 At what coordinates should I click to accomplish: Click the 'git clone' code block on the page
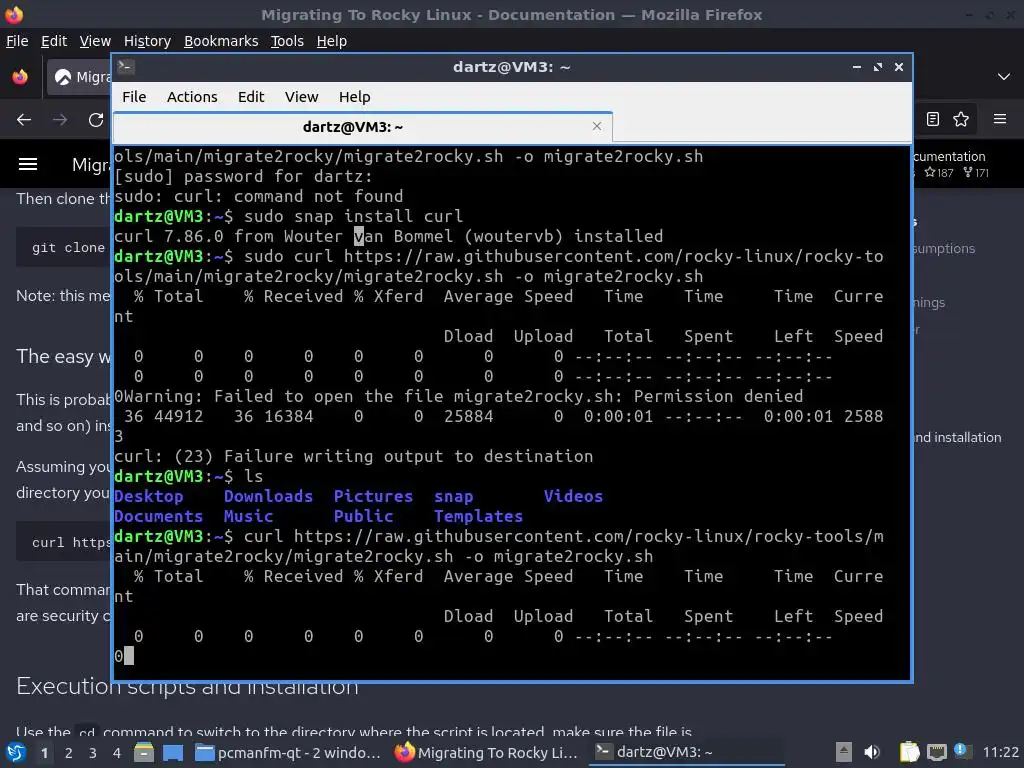[63, 248]
